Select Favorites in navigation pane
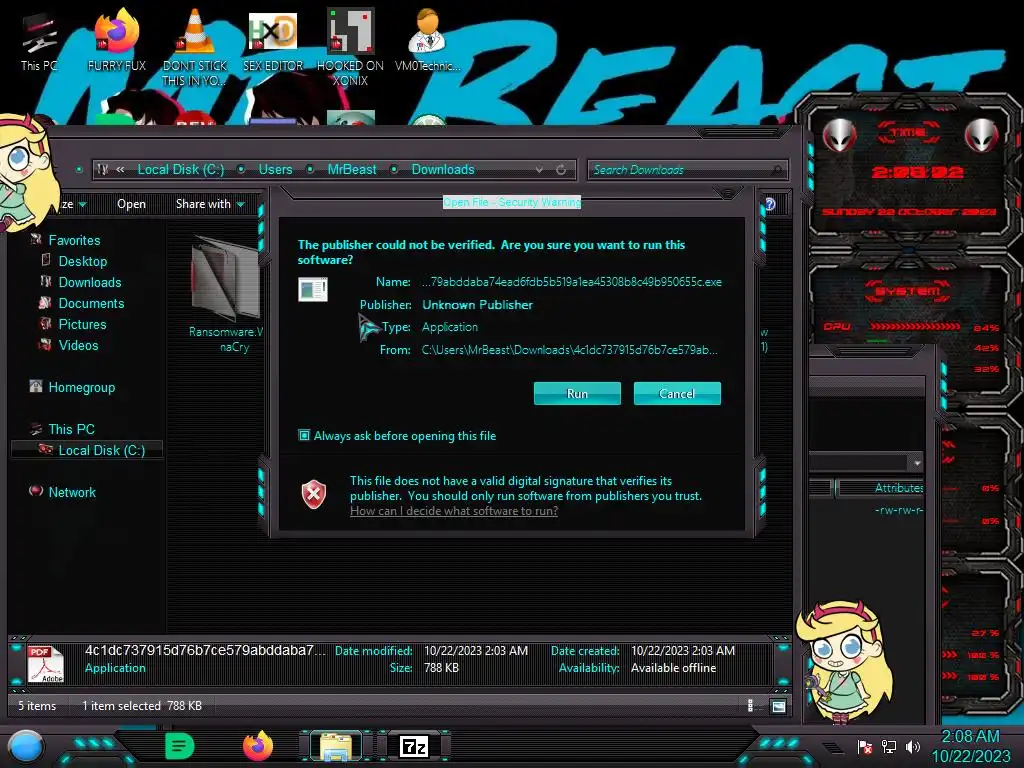The width and height of the screenshot is (1024, 768). pos(74,240)
